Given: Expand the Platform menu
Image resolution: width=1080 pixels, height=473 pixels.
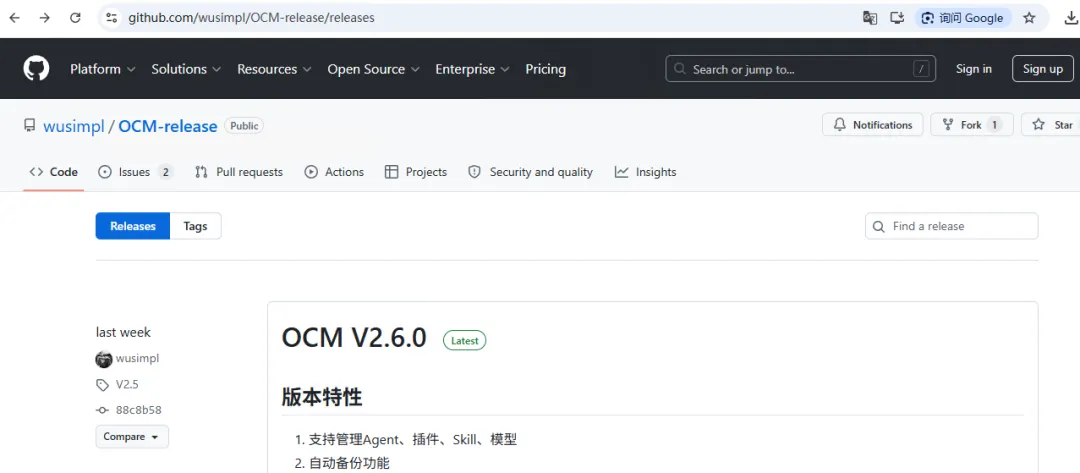Looking at the screenshot, I should point(103,69).
